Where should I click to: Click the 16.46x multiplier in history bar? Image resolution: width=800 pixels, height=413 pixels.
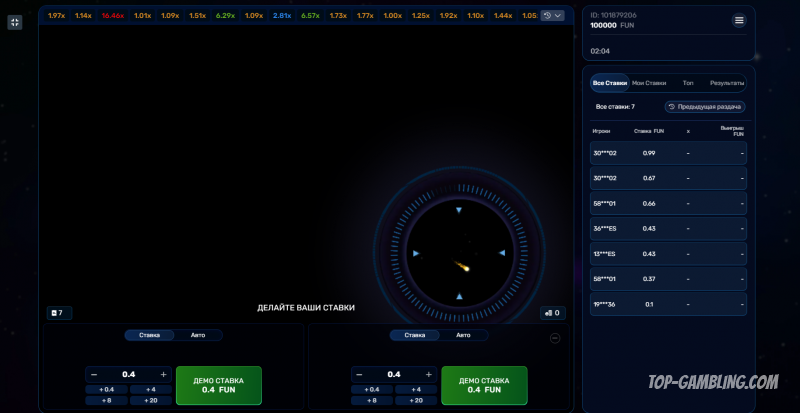click(x=112, y=16)
